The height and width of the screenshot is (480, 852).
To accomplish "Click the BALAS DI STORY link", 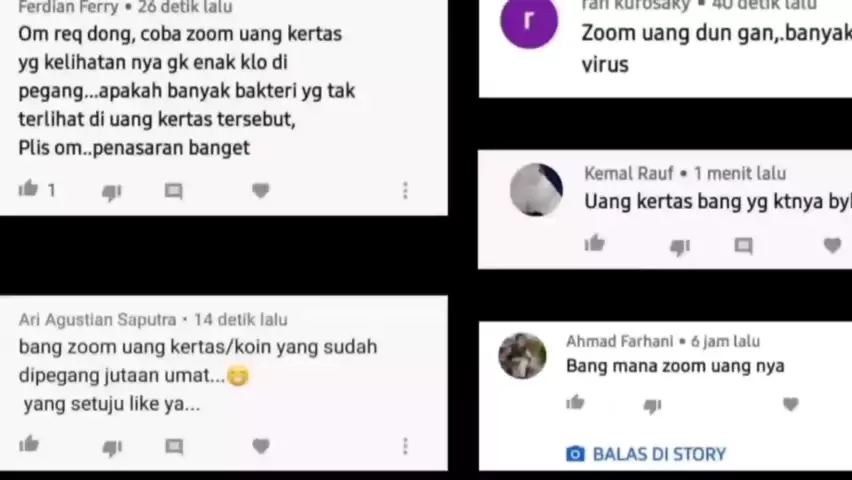I will pyautogui.click(x=646, y=454).
